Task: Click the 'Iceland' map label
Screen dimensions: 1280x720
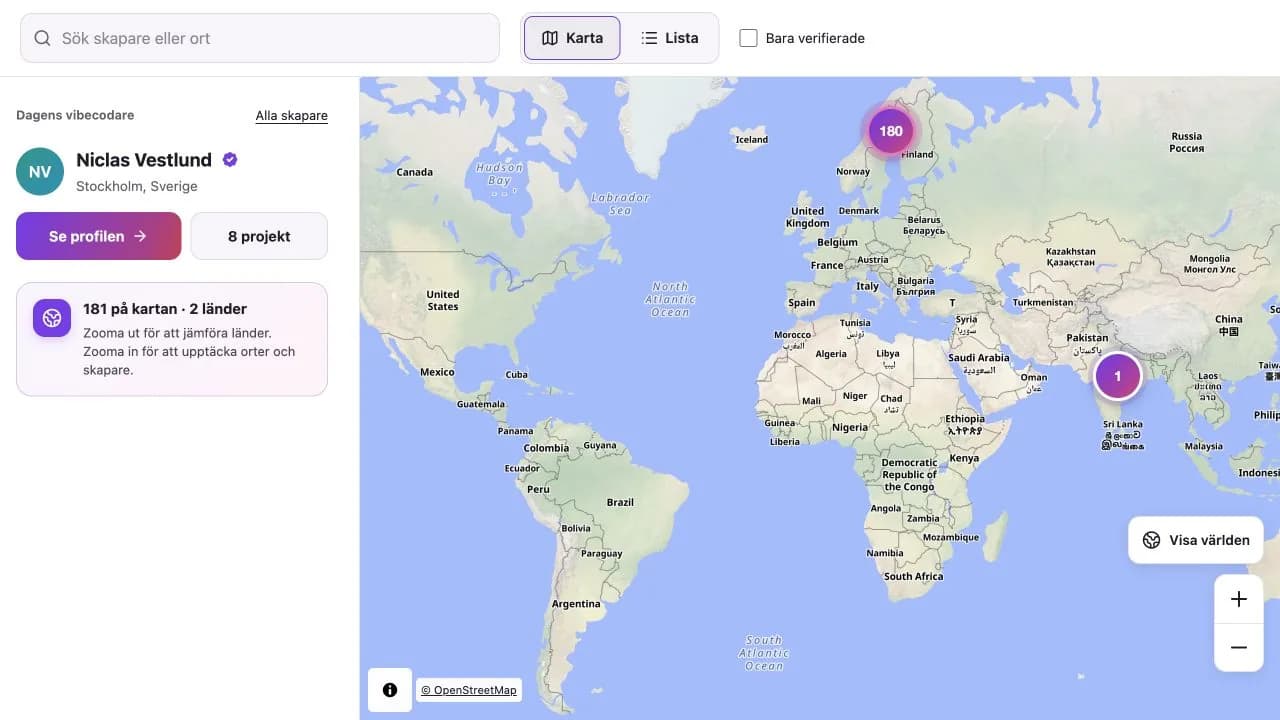Action: pyautogui.click(x=752, y=140)
